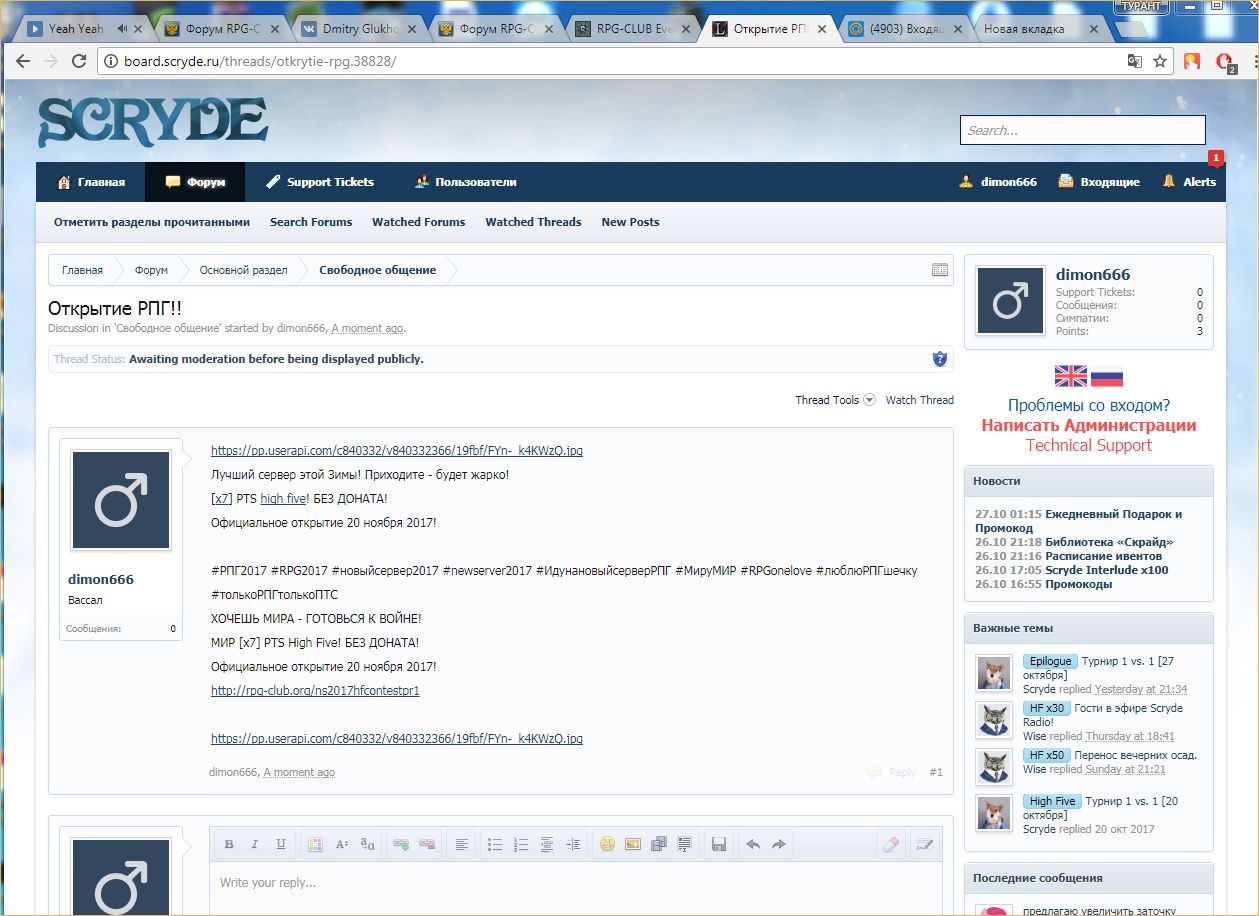Expand the text alignment dropdown in editor

[461, 844]
